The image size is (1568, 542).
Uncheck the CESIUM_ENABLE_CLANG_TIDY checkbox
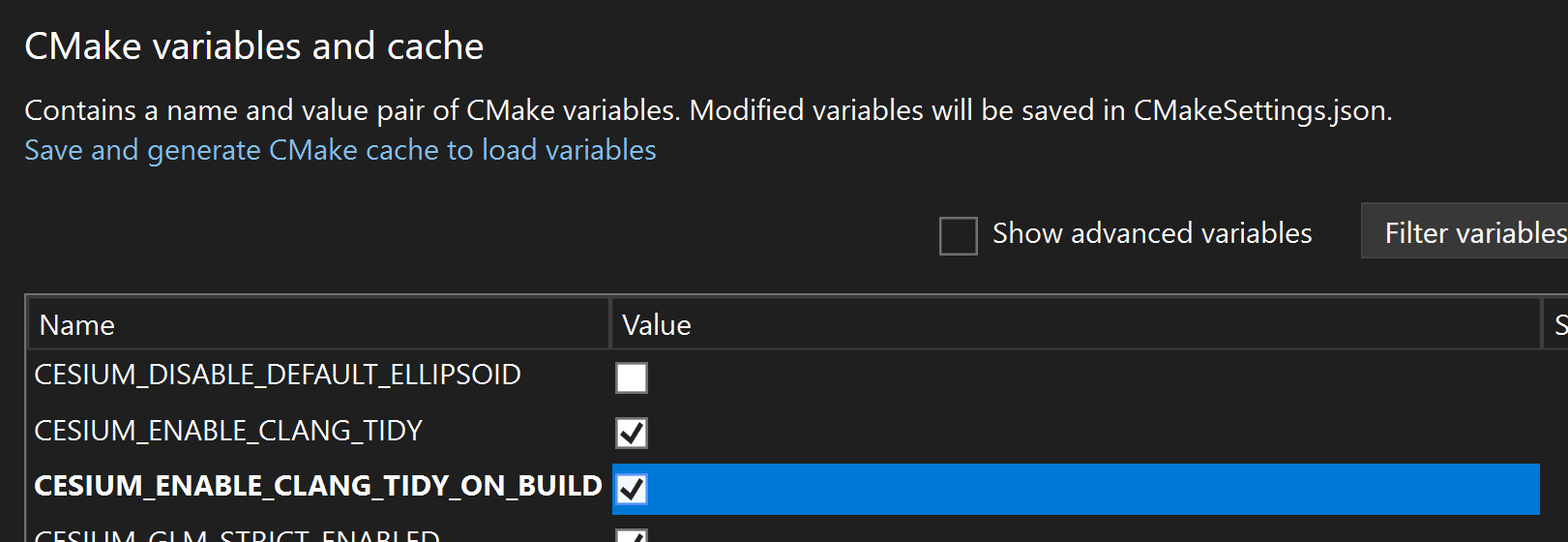click(632, 433)
